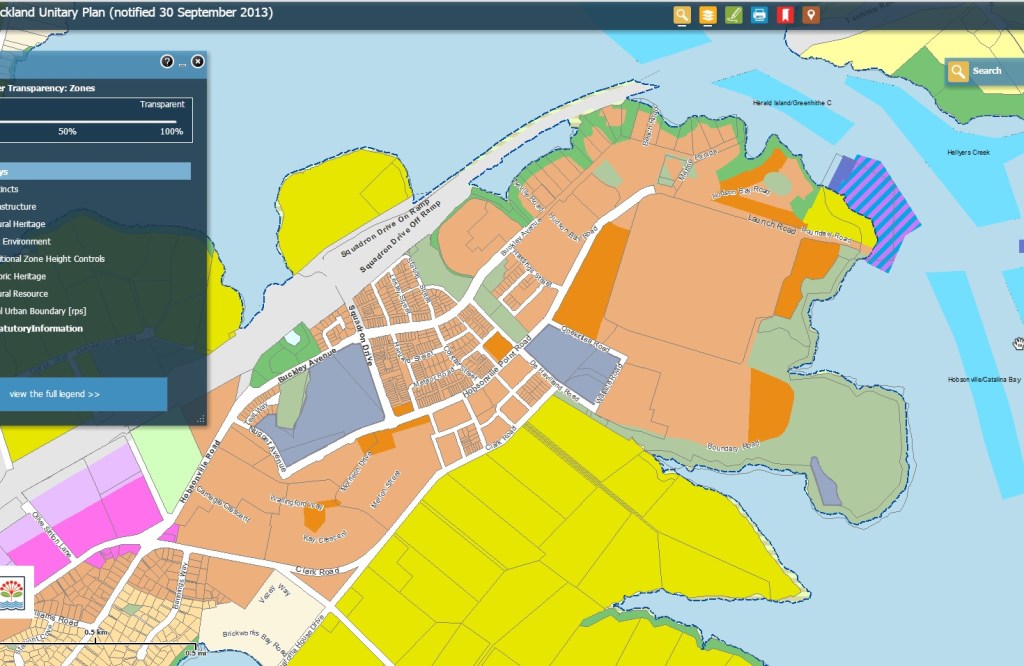Close the layer transparency panel
Image resolution: width=1024 pixels, height=666 pixels.
coord(198,62)
